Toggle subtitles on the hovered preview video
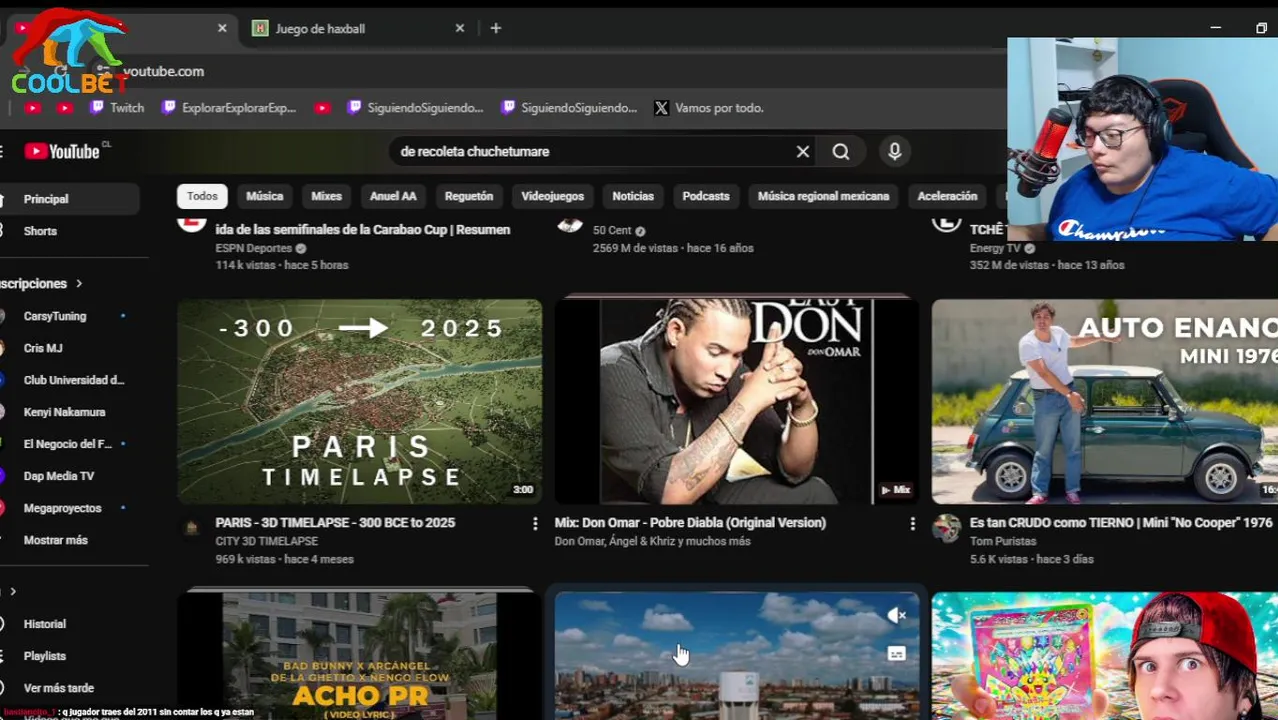 pyautogui.click(x=896, y=654)
